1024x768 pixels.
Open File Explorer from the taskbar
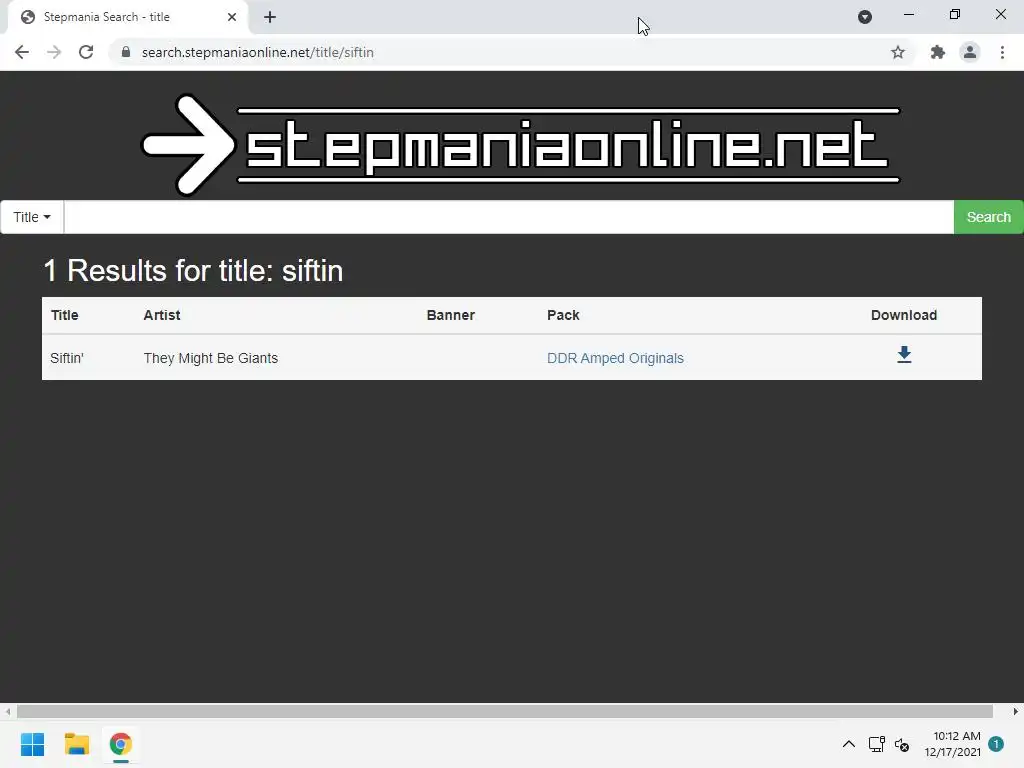pyautogui.click(x=76, y=744)
